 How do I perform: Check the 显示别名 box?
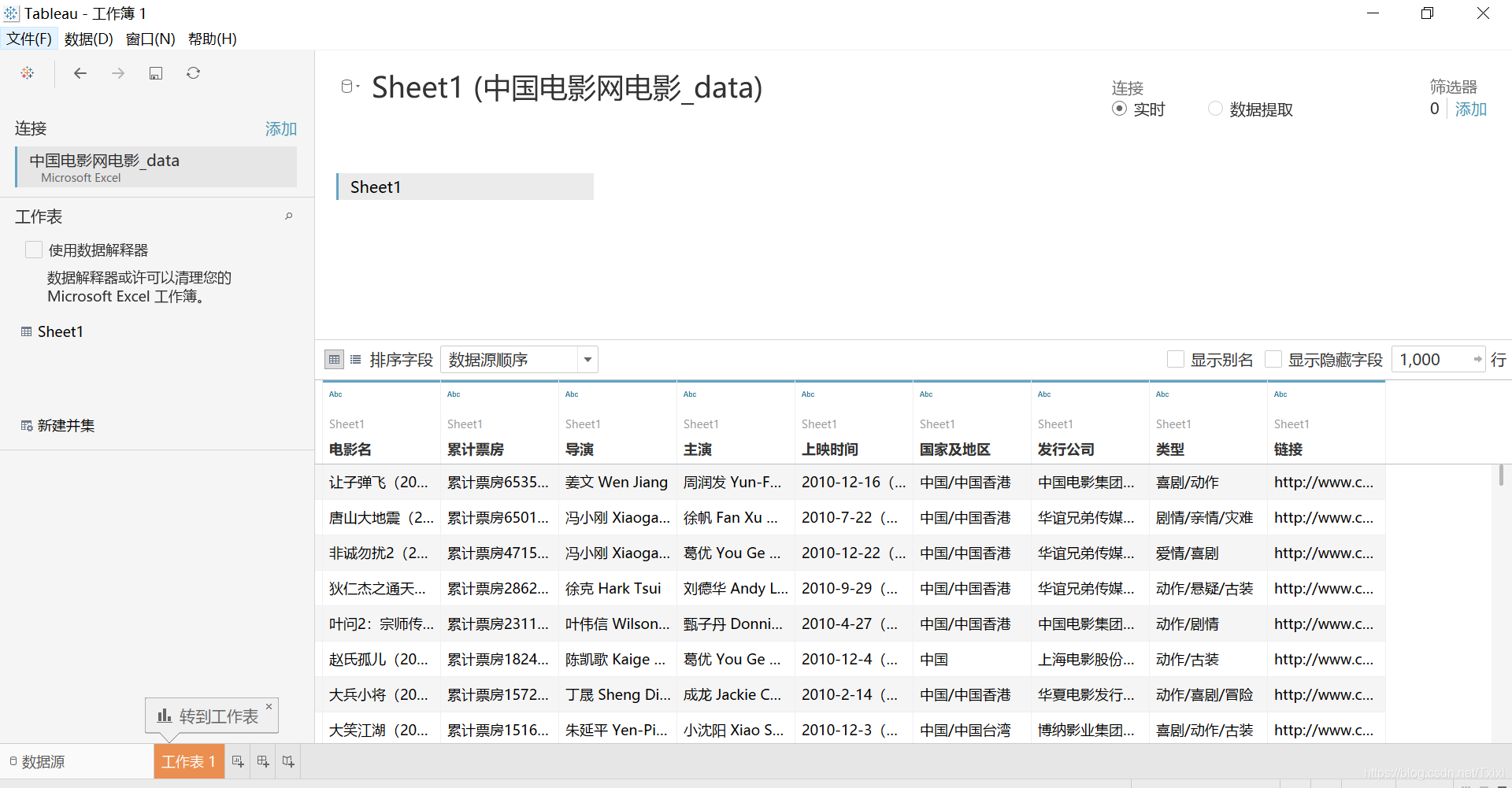[x=1176, y=360]
